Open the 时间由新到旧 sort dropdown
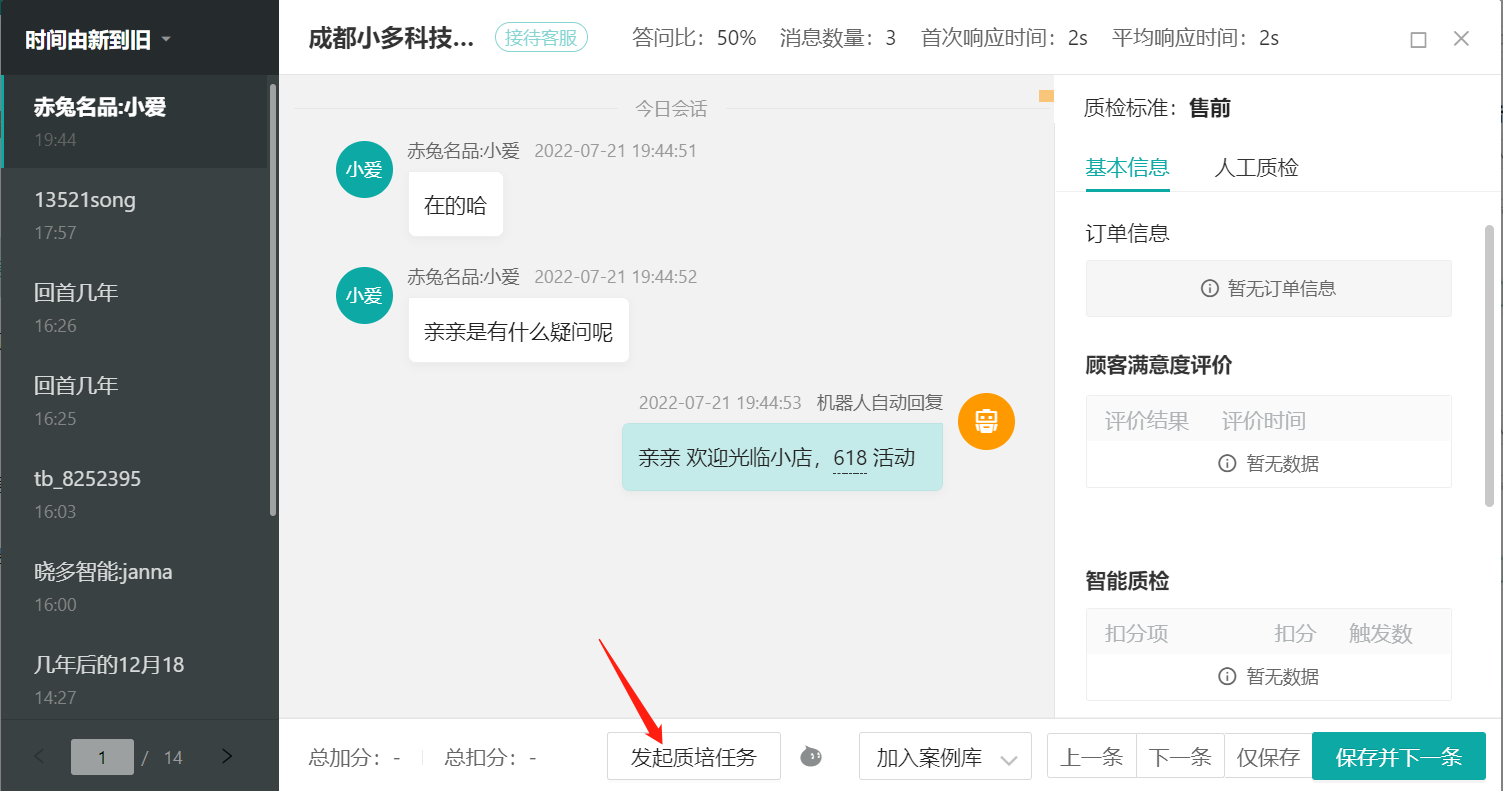The height and width of the screenshot is (791, 1503). tap(98, 40)
